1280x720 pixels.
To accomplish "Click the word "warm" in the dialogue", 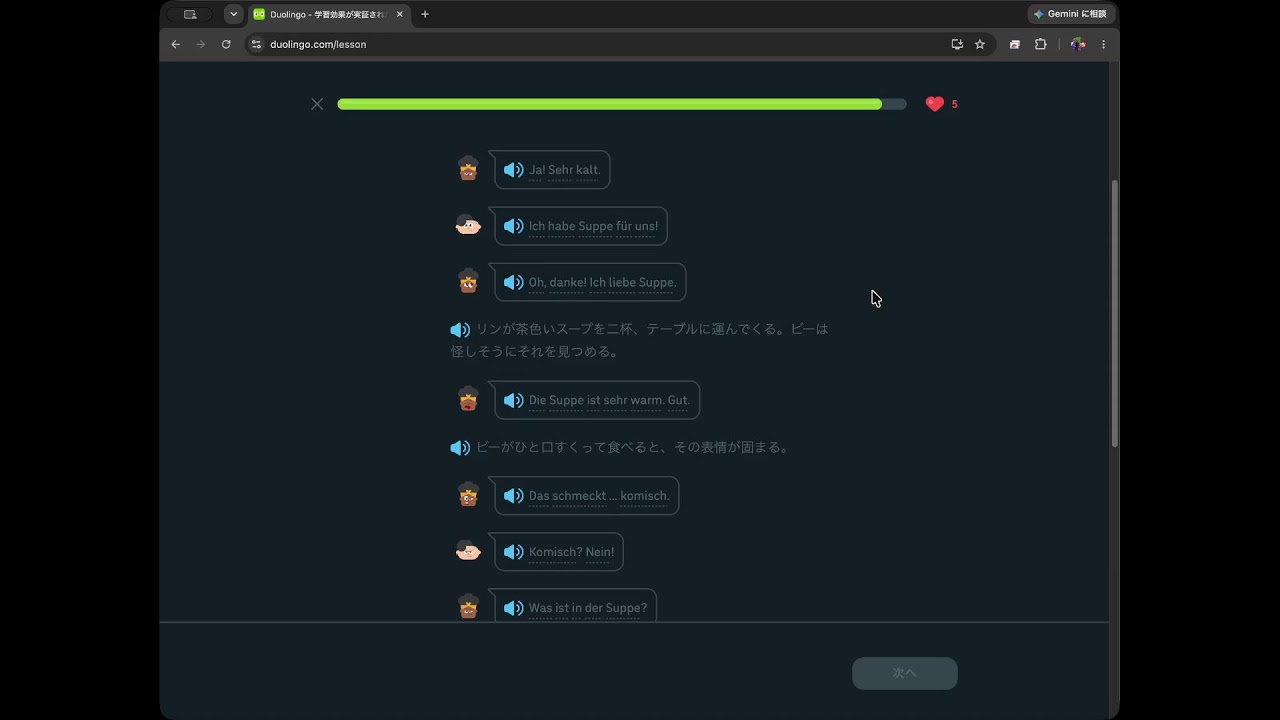I will (647, 400).
